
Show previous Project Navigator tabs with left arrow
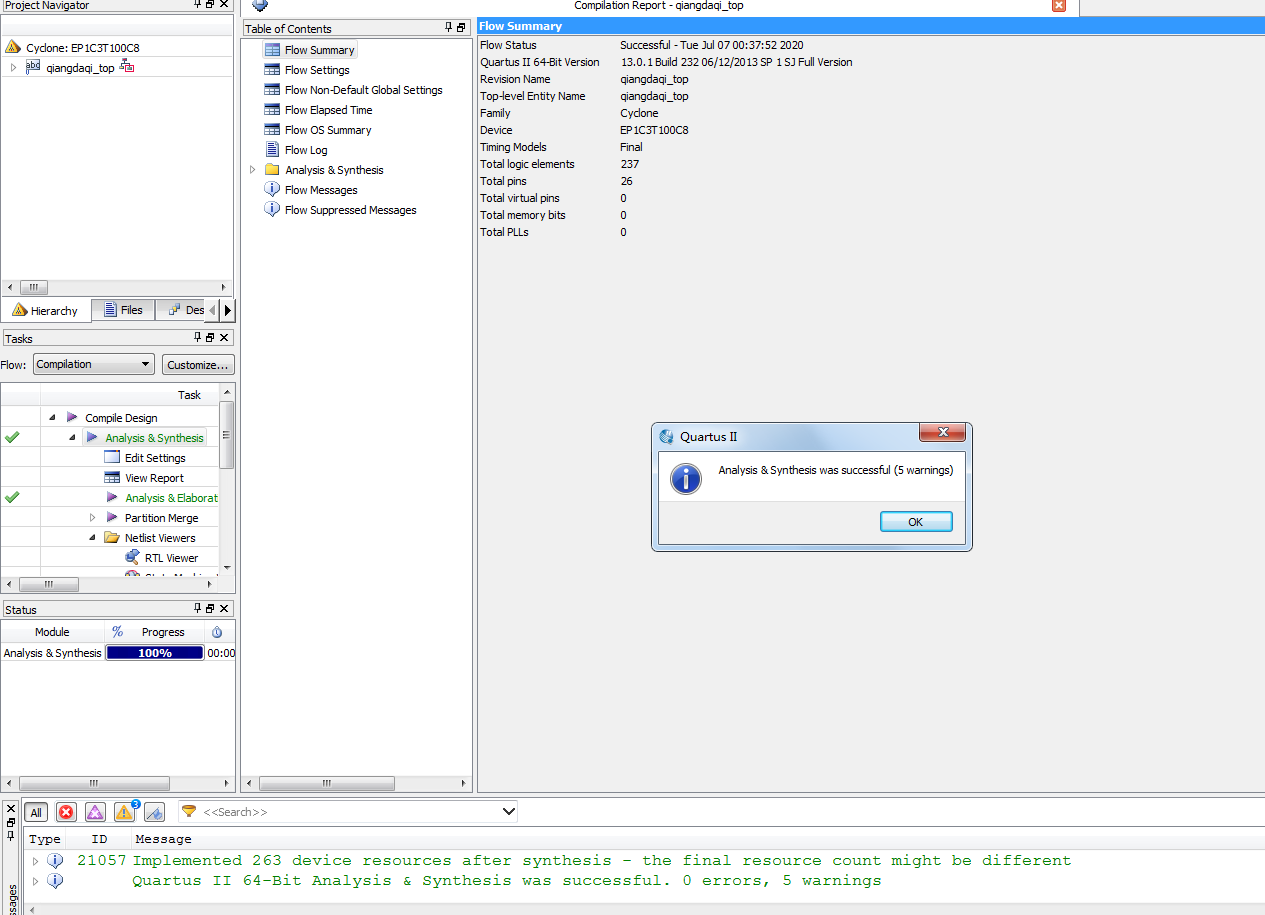coord(212,311)
